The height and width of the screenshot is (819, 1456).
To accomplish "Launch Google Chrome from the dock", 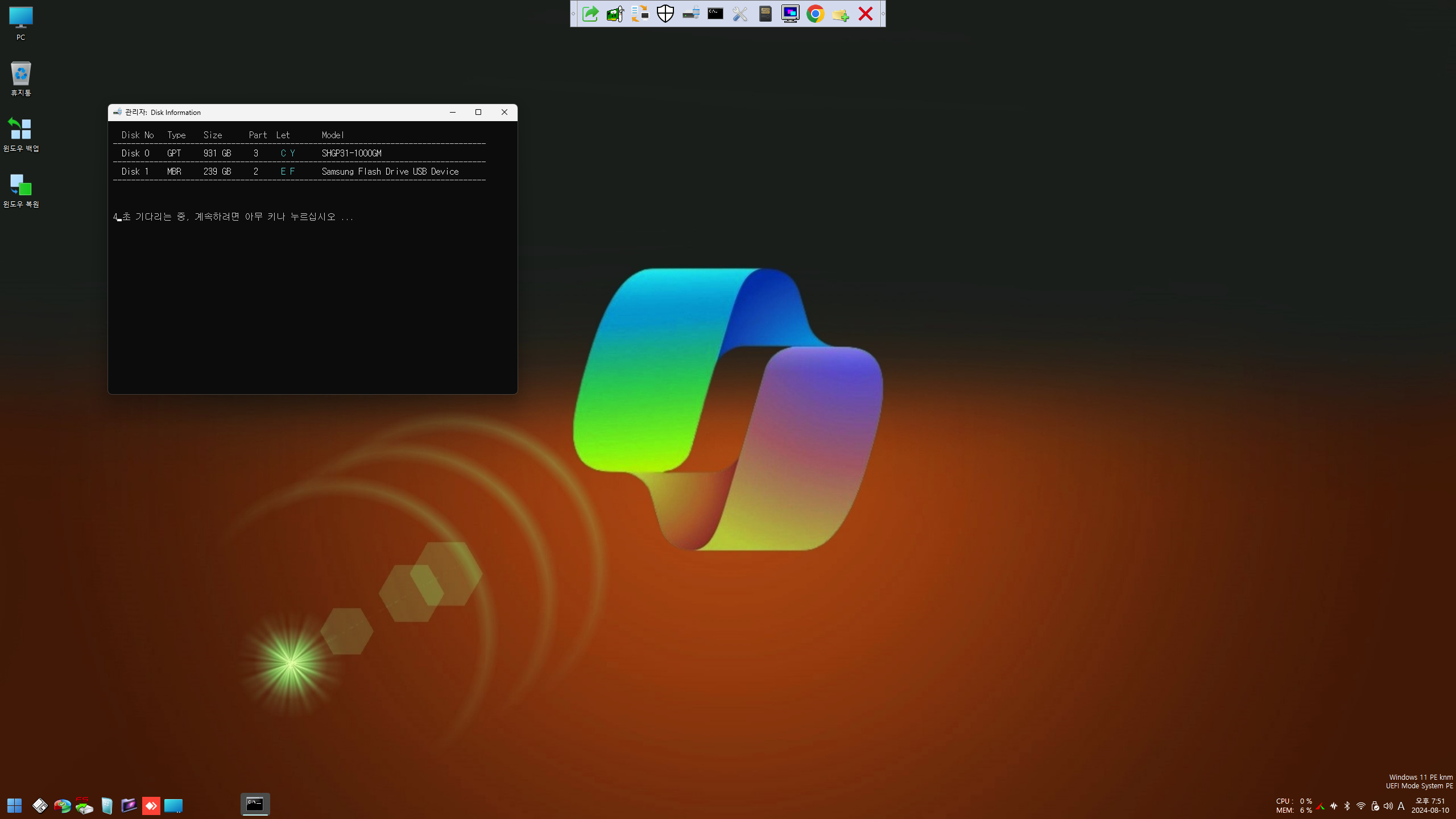I will pyautogui.click(x=815, y=14).
